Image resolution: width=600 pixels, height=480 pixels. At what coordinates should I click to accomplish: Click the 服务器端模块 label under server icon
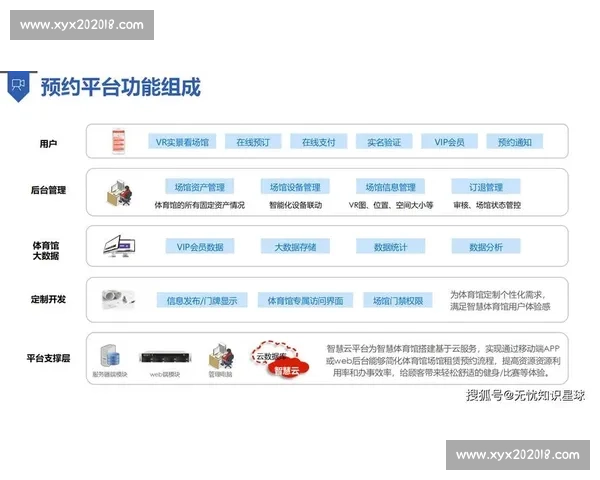click(110, 374)
